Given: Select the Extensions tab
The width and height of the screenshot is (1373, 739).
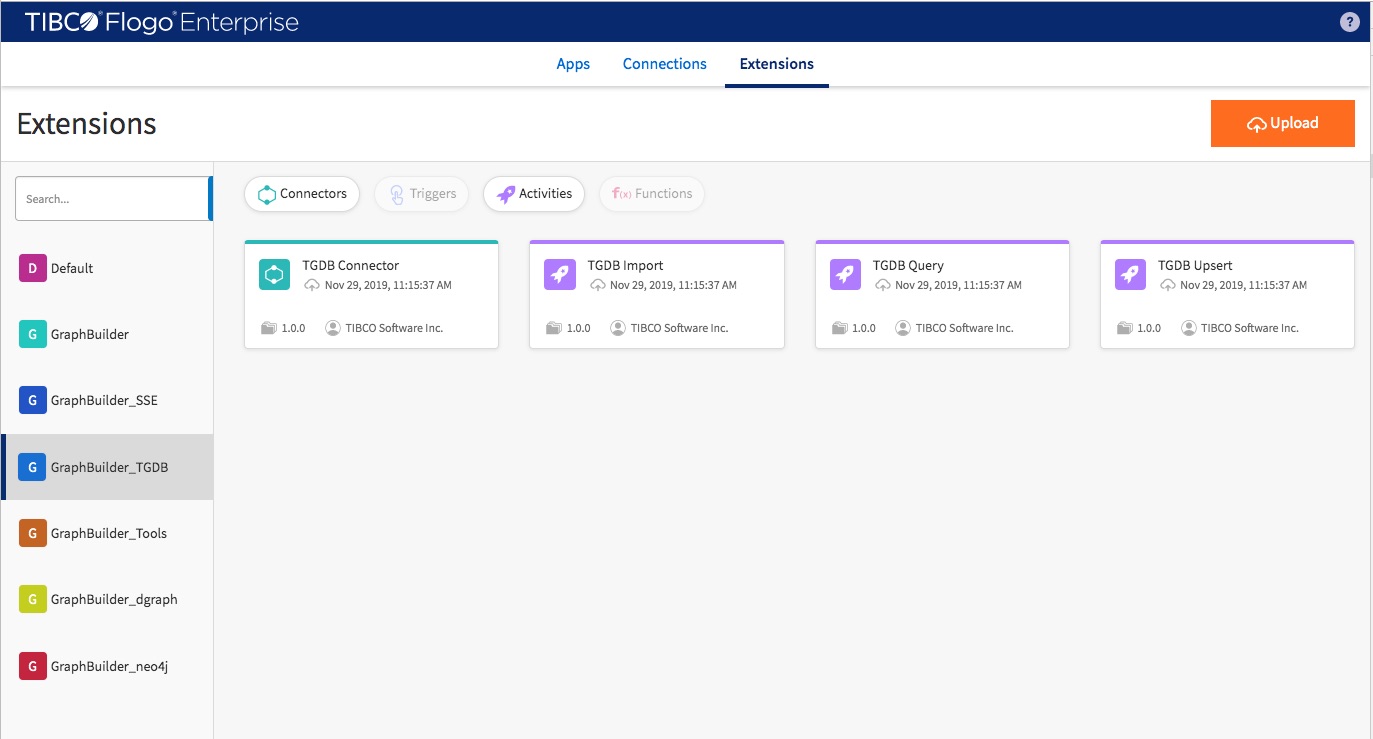Looking at the screenshot, I should [x=777, y=64].
